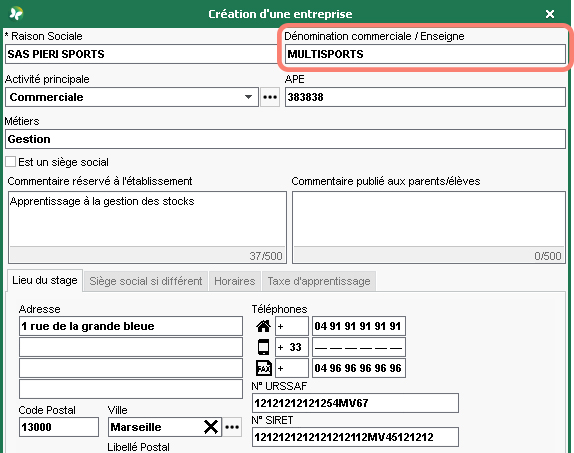The width and height of the screenshot is (574, 453).
Task: Open the Taxe d'apprentissage tab
Action: (x=319, y=281)
